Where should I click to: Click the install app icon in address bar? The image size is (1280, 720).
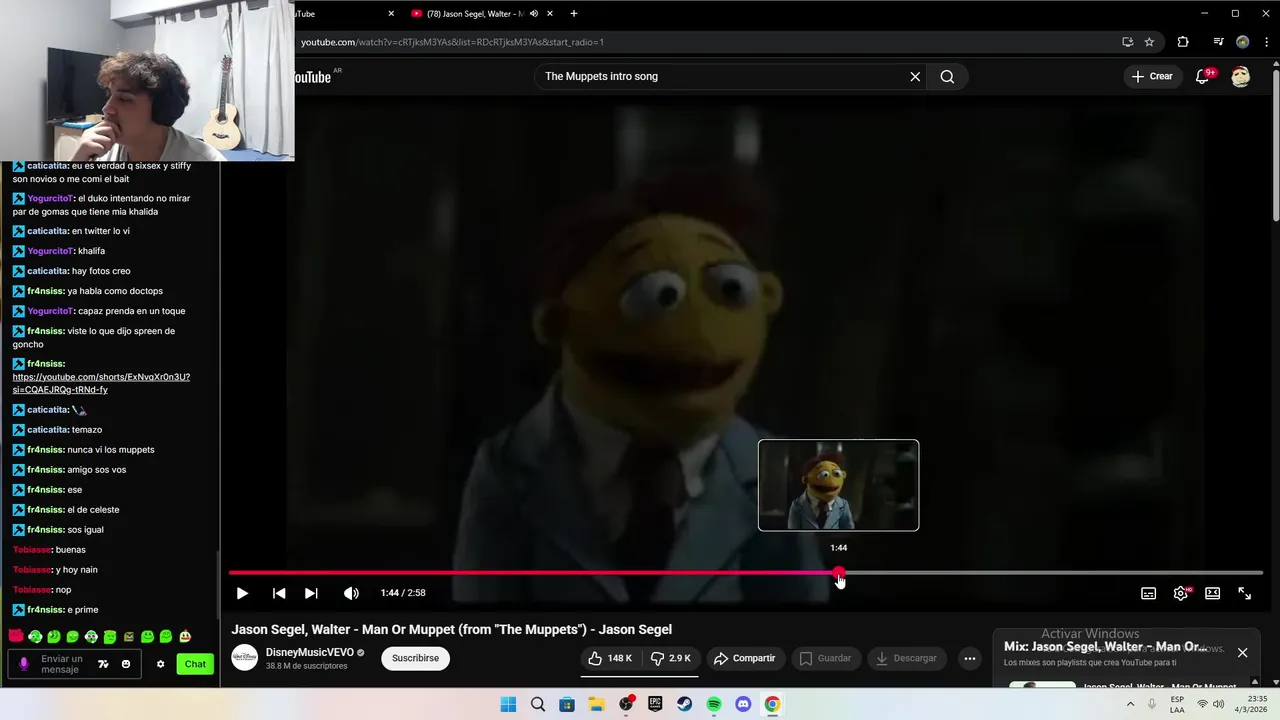[x=1127, y=42]
